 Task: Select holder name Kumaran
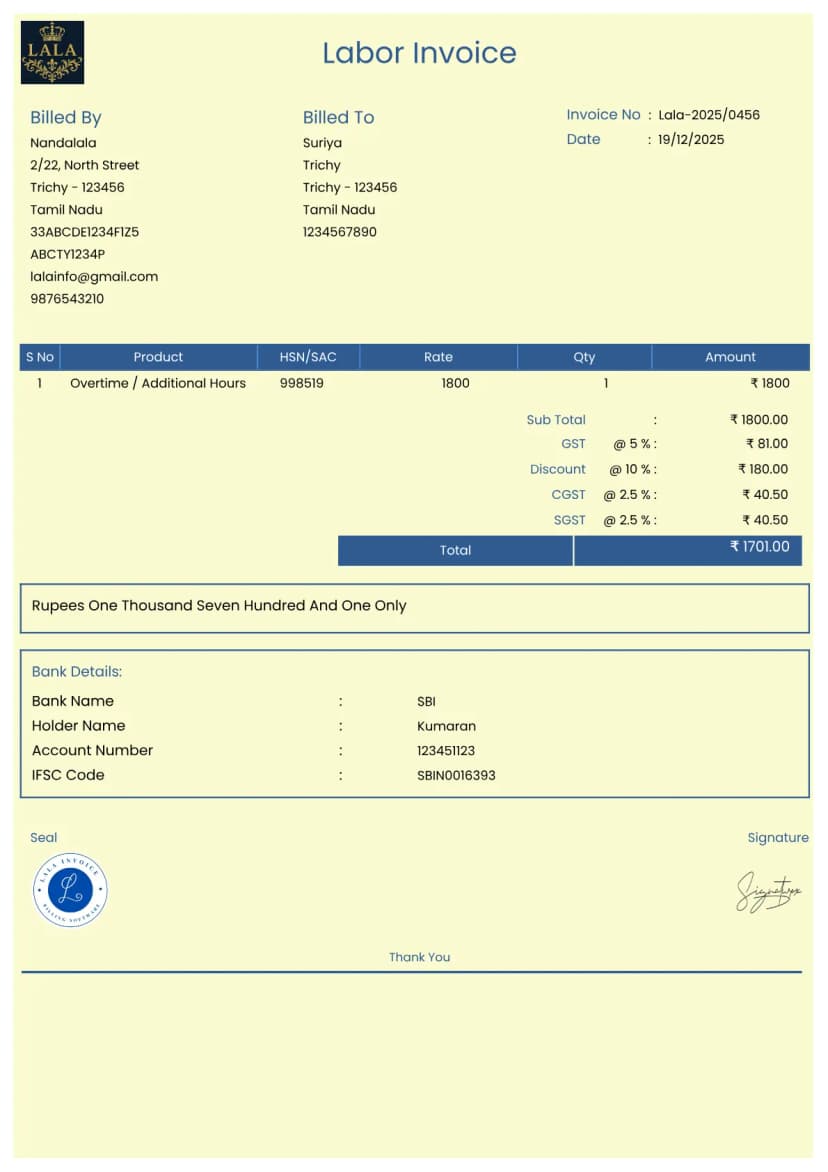click(x=446, y=727)
